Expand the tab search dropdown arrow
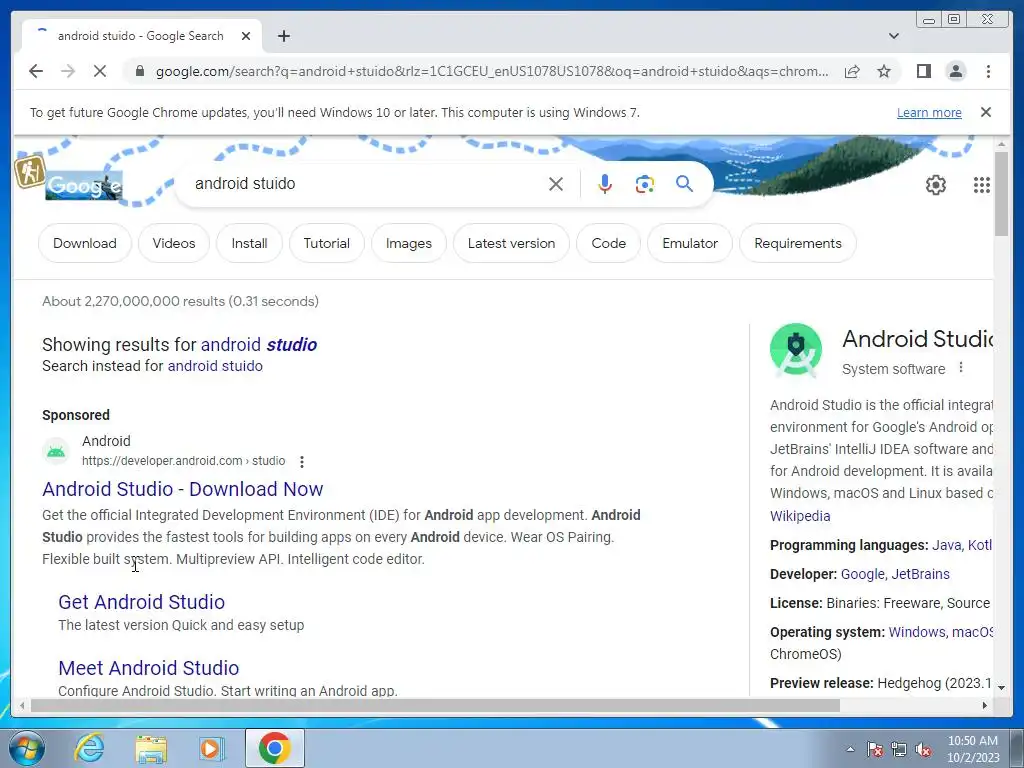Screen dimensions: 1024x768 pyautogui.click(x=894, y=36)
